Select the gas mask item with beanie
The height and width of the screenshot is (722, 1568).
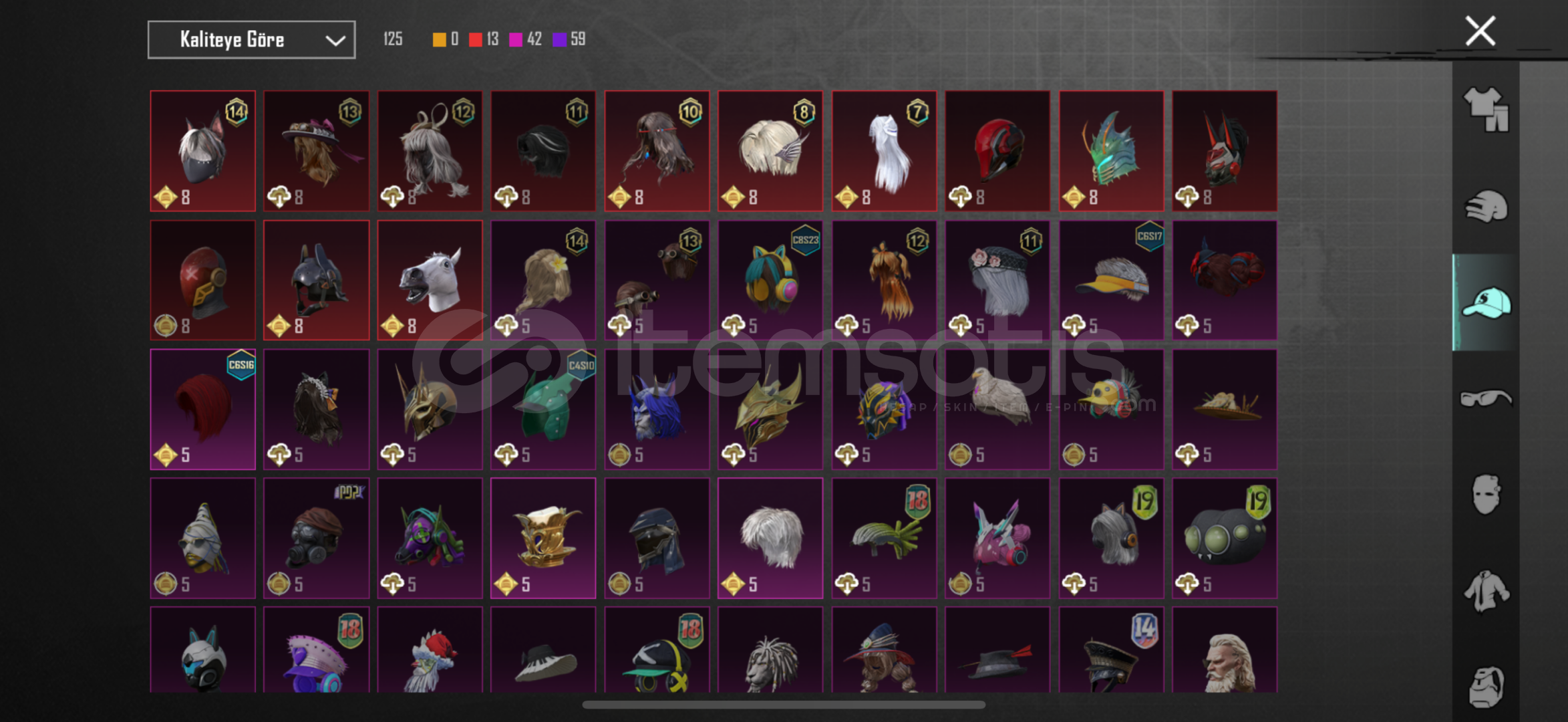(x=316, y=538)
